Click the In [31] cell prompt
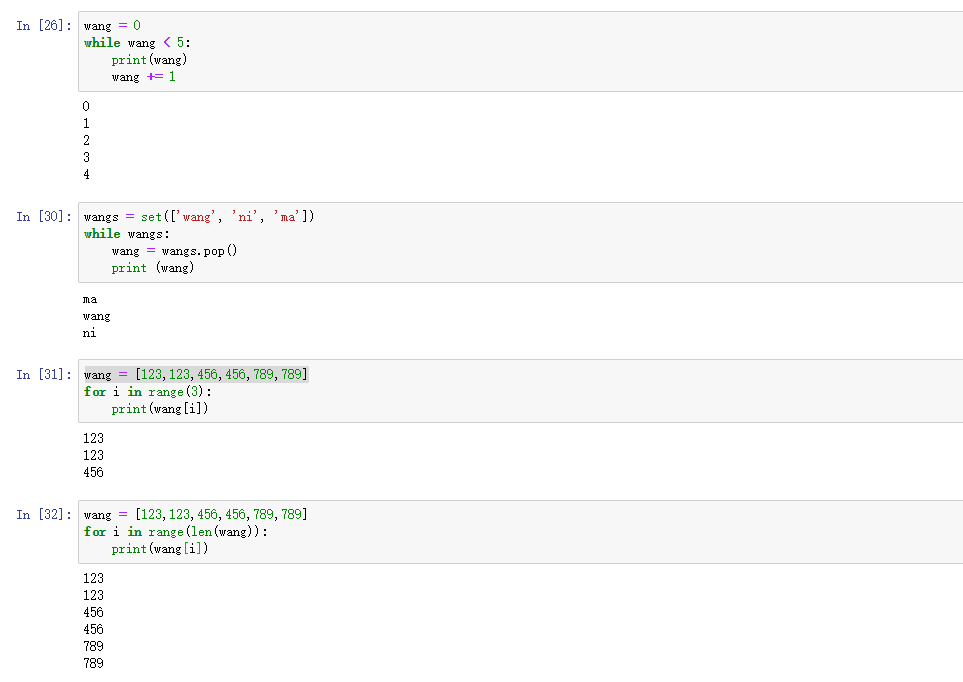This screenshot has height=682, width=963. point(44,375)
